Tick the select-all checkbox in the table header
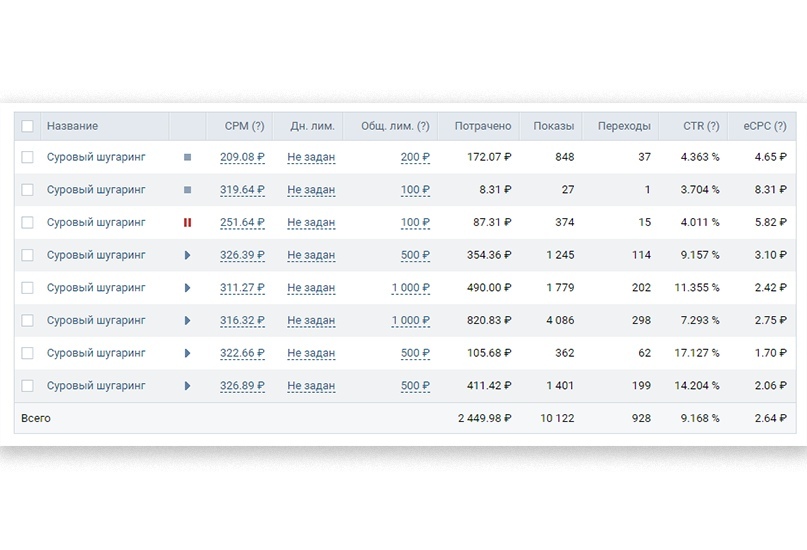Viewport: 807px width, 550px height. (x=27, y=126)
